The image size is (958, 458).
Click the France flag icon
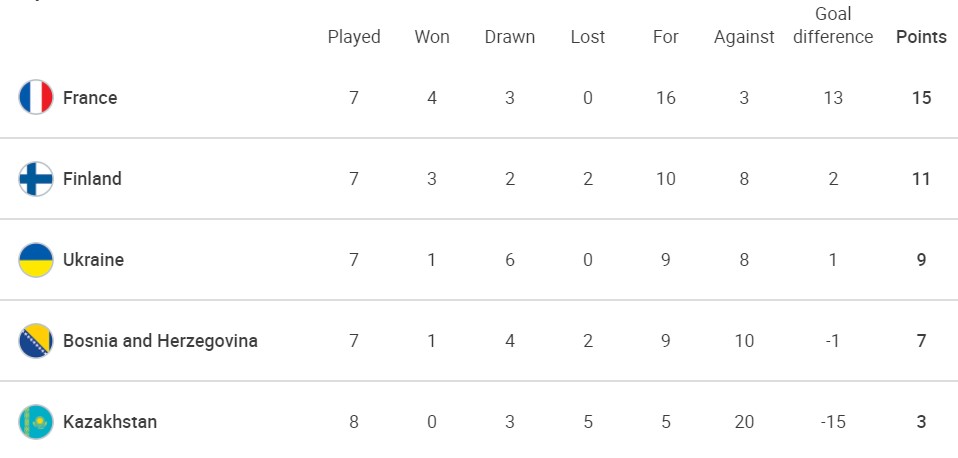pyautogui.click(x=36, y=97)
